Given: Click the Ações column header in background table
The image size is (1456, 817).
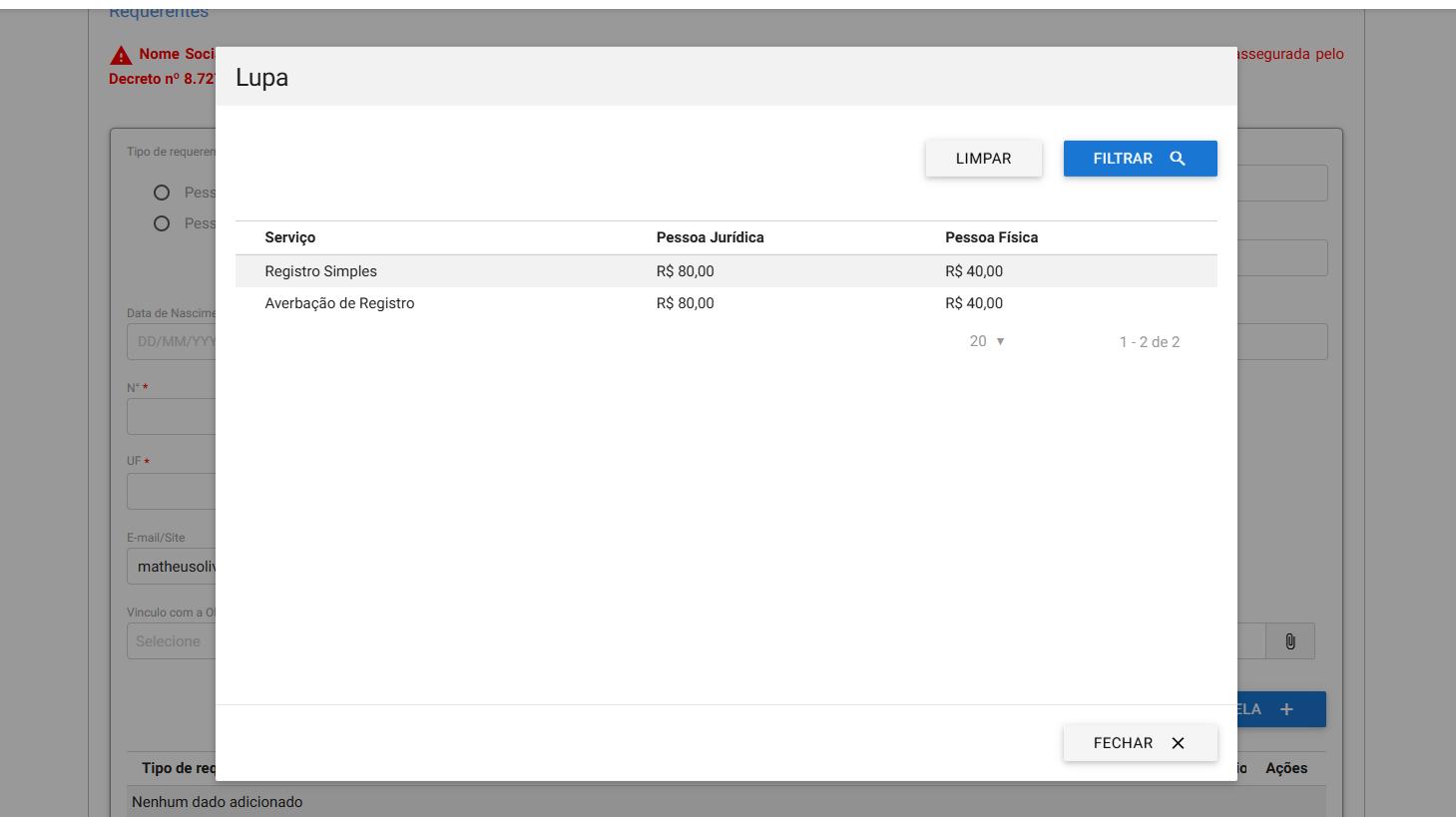Looking at the screenshot, I should (1286, 768).
